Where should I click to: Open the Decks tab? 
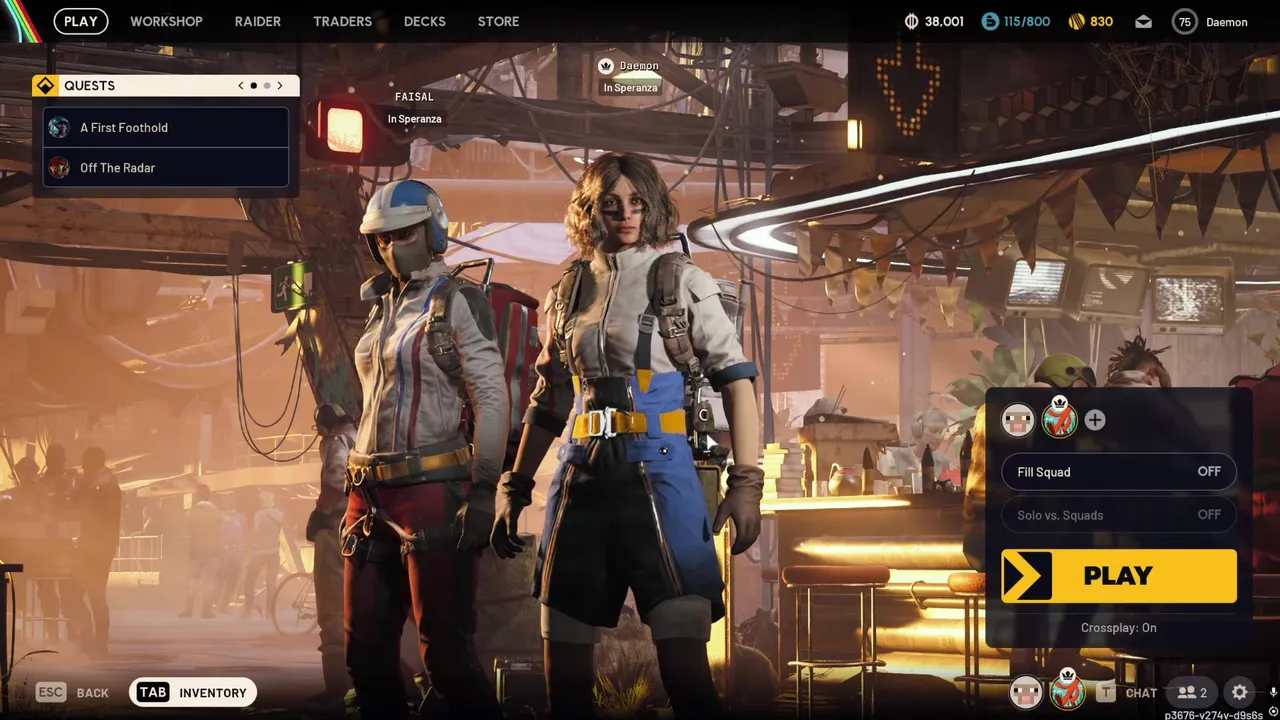coord(425,21)
